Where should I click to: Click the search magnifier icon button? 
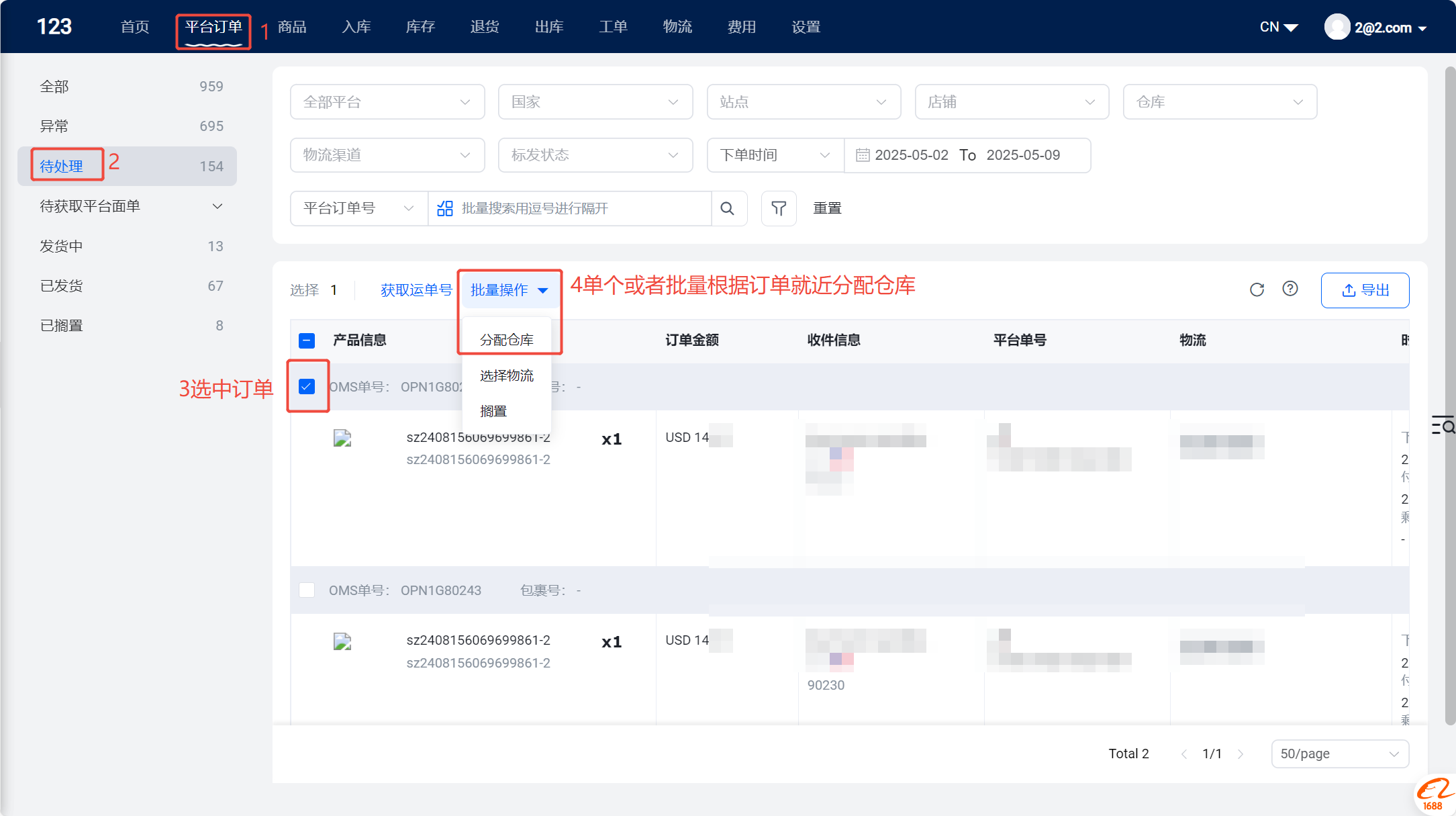728,208
